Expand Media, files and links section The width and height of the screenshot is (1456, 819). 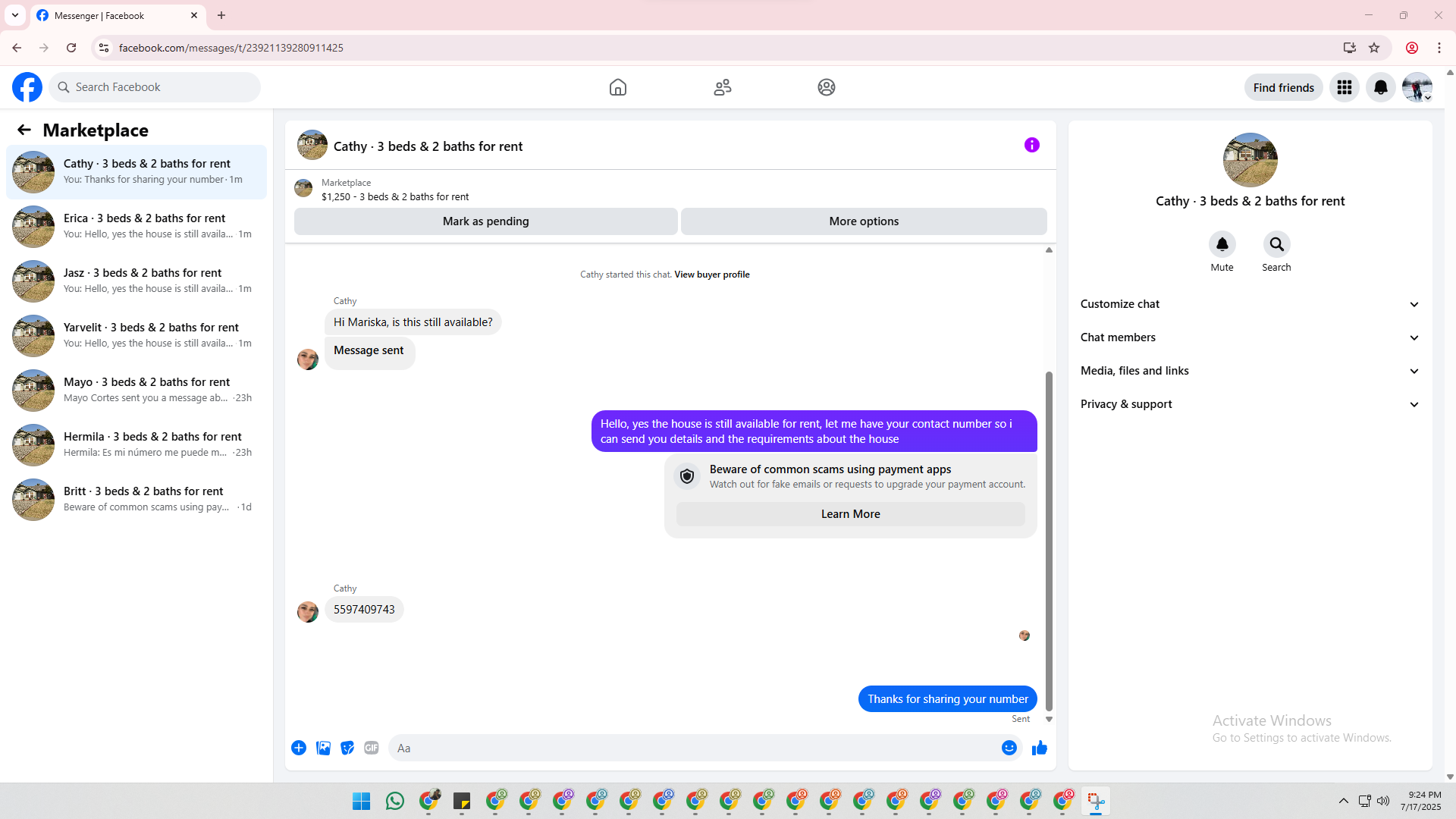click(1250, 371)
